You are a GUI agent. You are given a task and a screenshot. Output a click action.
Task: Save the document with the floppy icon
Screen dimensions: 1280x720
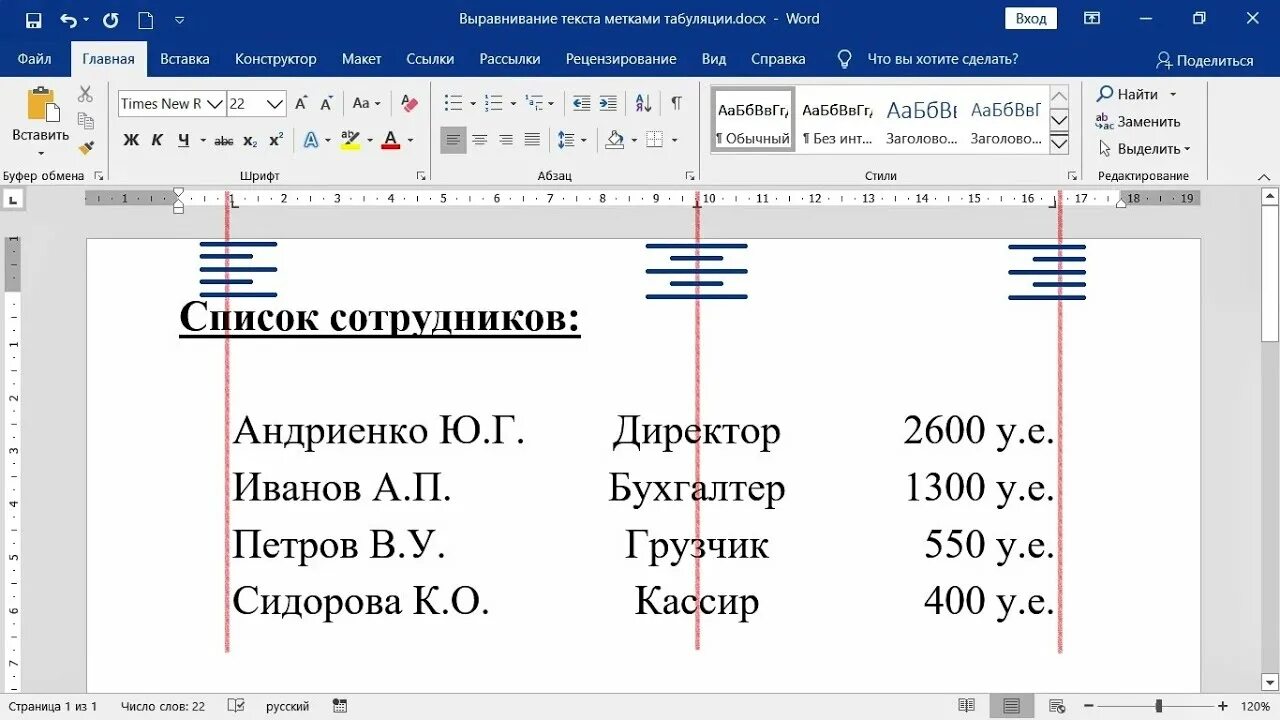pyautogui.click(x=34, y=19)
